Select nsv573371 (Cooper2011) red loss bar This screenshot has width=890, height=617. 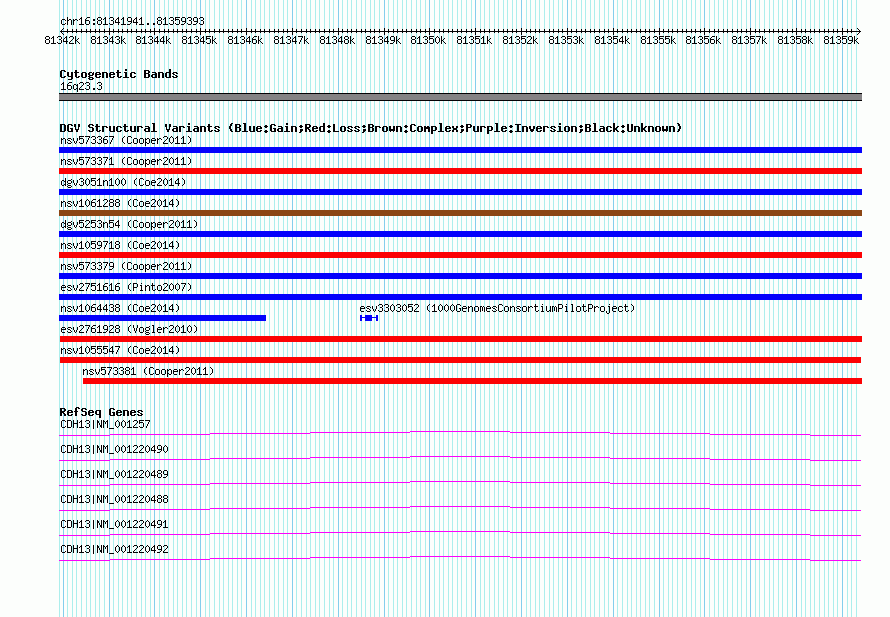tap(460, 171)
